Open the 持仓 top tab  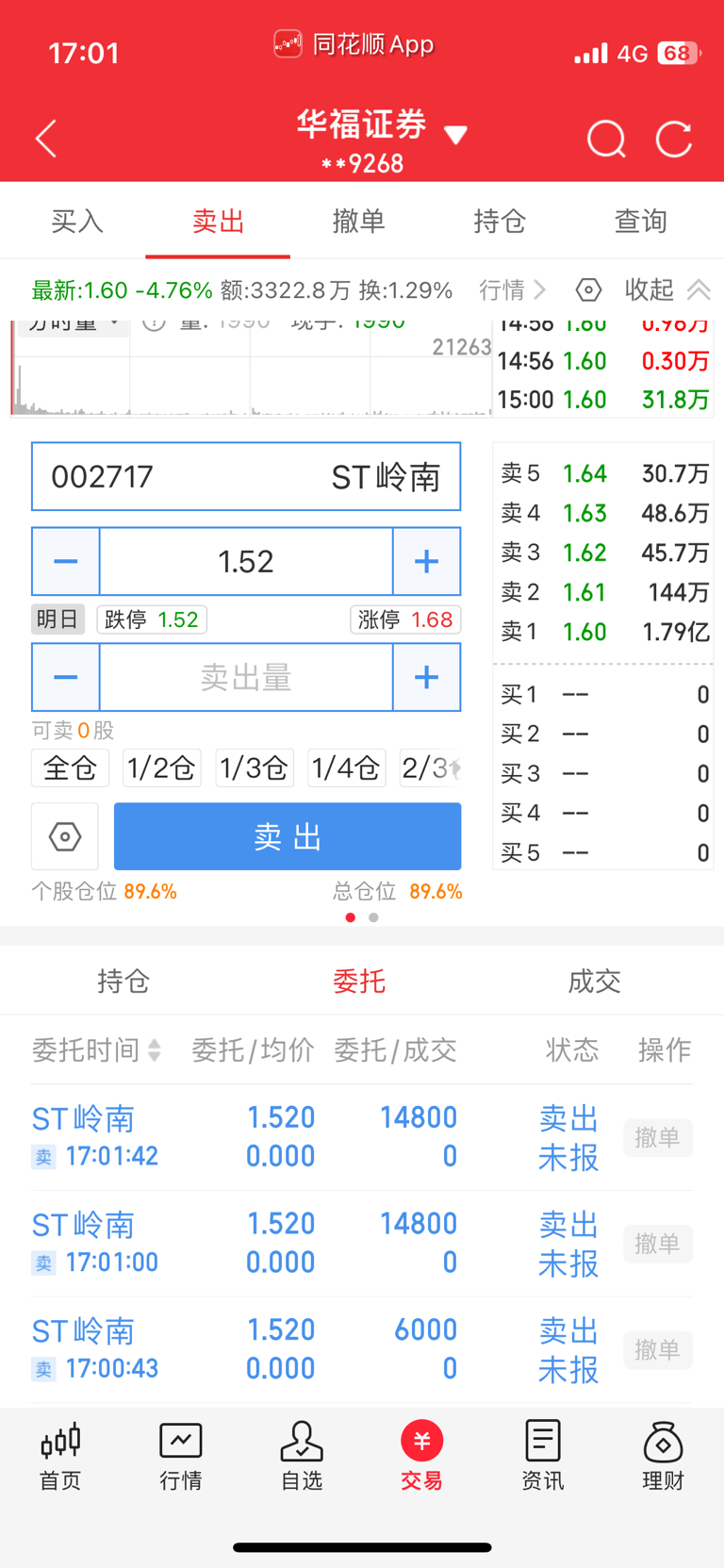point(500,222)
